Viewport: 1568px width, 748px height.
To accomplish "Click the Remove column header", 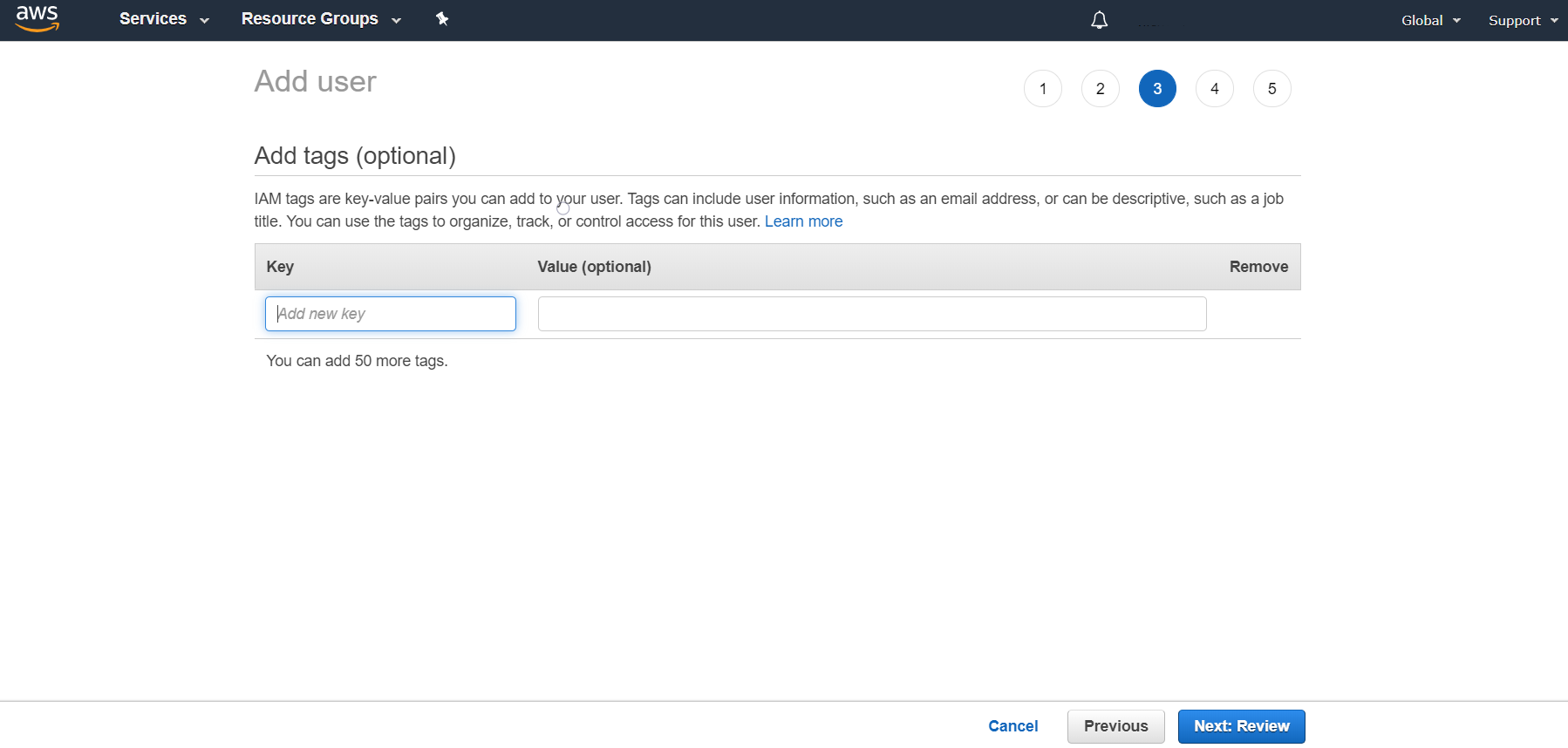I will (1258, 267).
